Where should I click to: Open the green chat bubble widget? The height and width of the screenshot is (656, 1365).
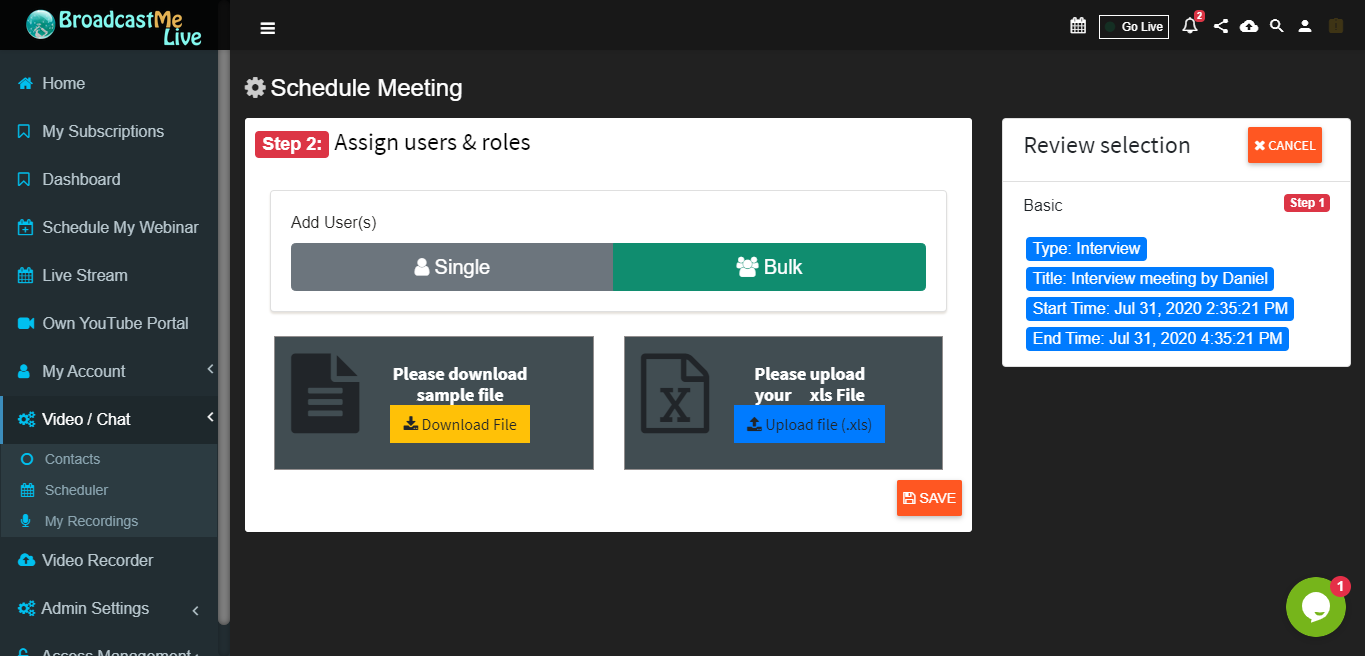pos(1315,607)
